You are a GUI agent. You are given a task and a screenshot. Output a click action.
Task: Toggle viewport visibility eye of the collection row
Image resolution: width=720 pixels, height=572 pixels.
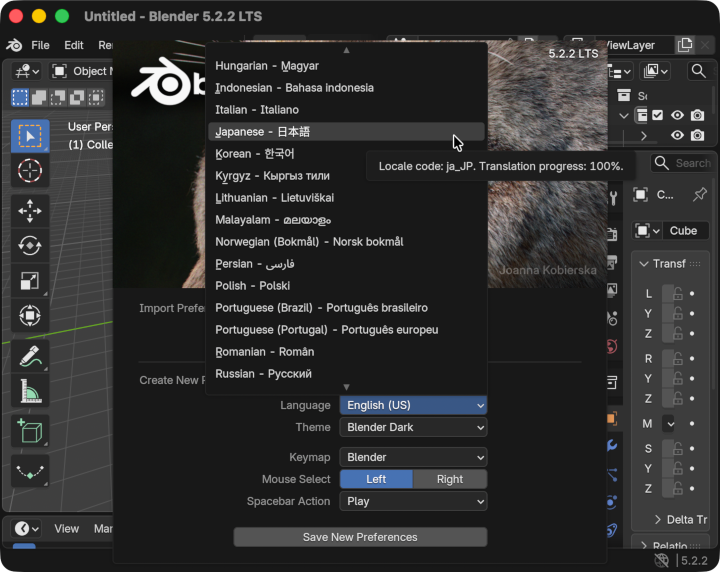click(677, 115)
